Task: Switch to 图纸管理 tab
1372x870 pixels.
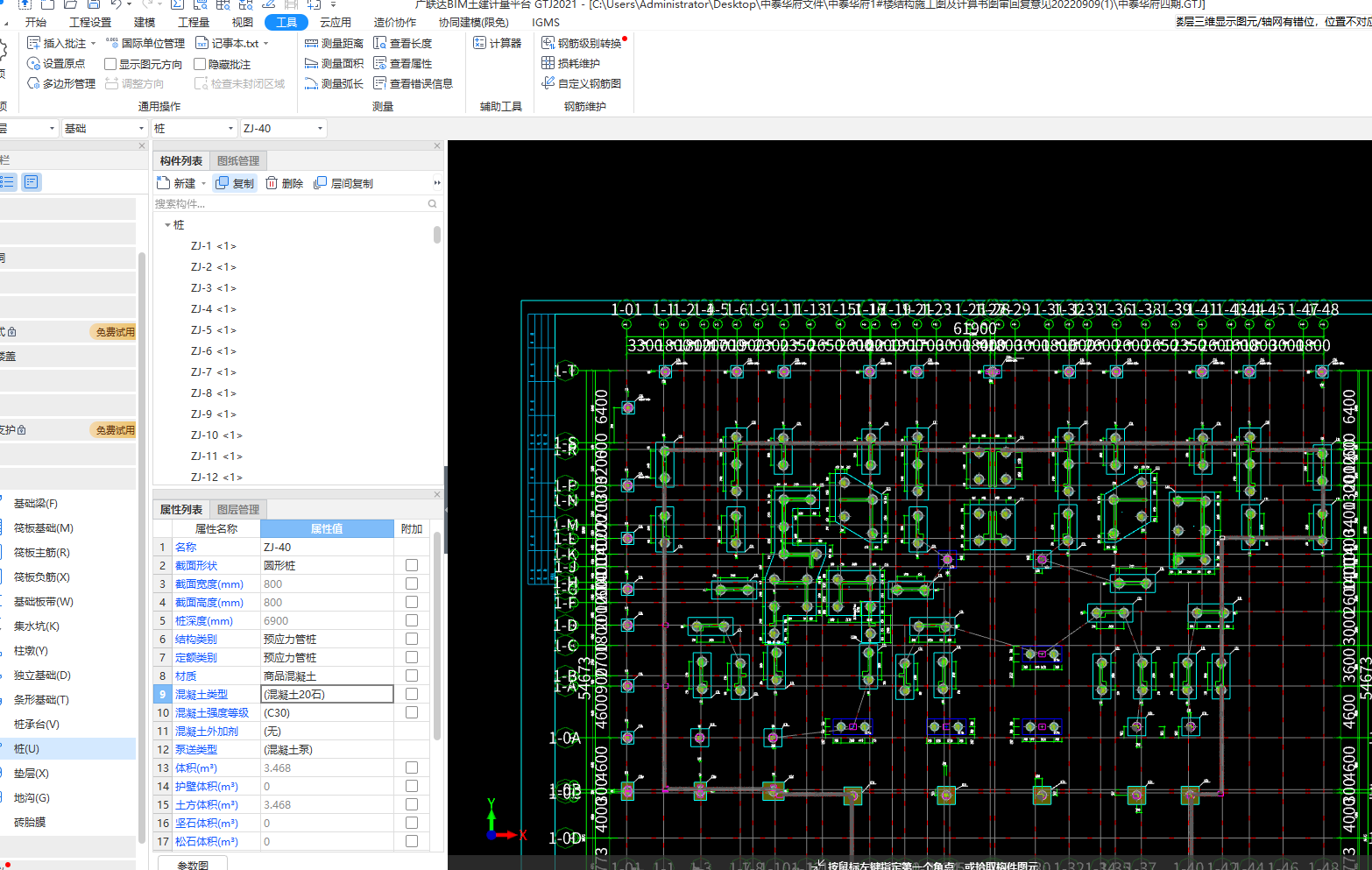Action: tap(238, 160)
